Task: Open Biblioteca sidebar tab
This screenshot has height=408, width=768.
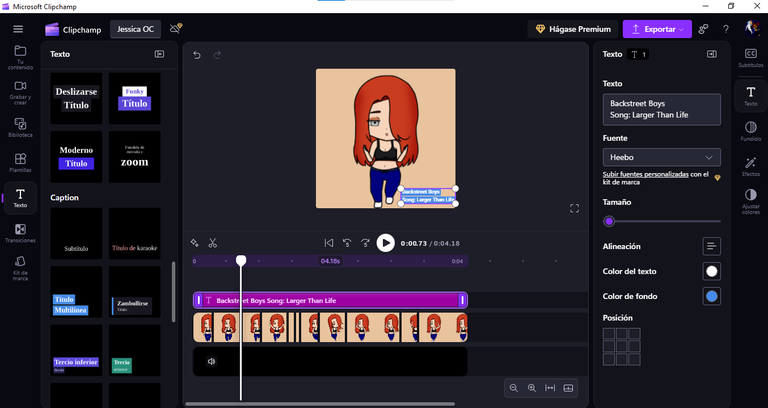Action: pyautogui.click(x=20, y=127)
